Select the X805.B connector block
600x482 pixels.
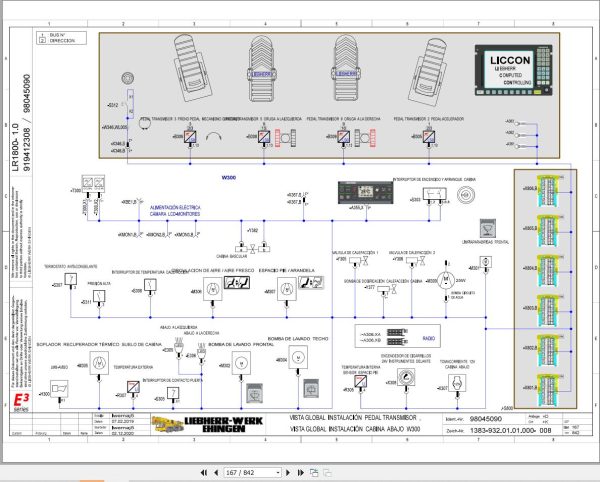click(548, 231)
